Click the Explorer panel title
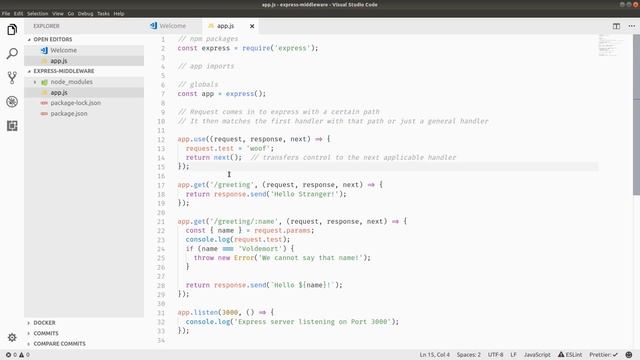This screenshot has width=640, height=360. (46, 26)
